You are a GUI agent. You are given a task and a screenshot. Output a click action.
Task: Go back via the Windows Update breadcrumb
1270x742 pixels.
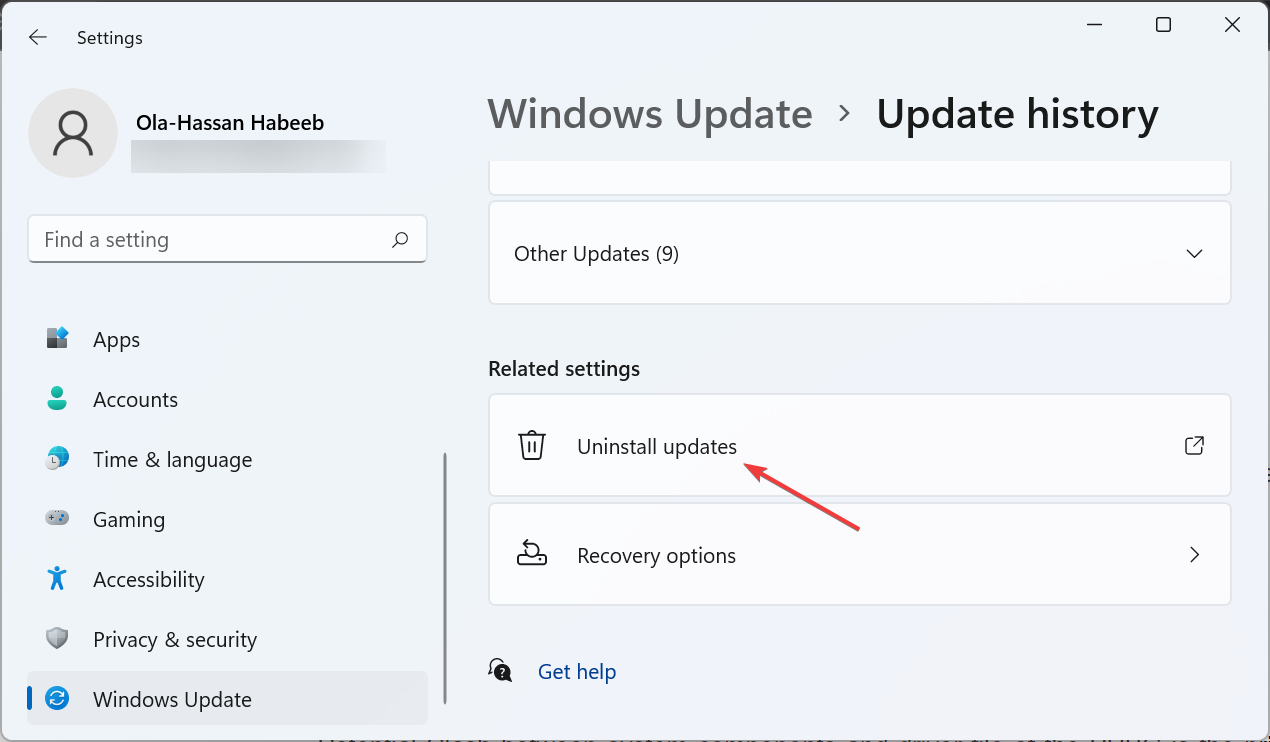(650, 113)
